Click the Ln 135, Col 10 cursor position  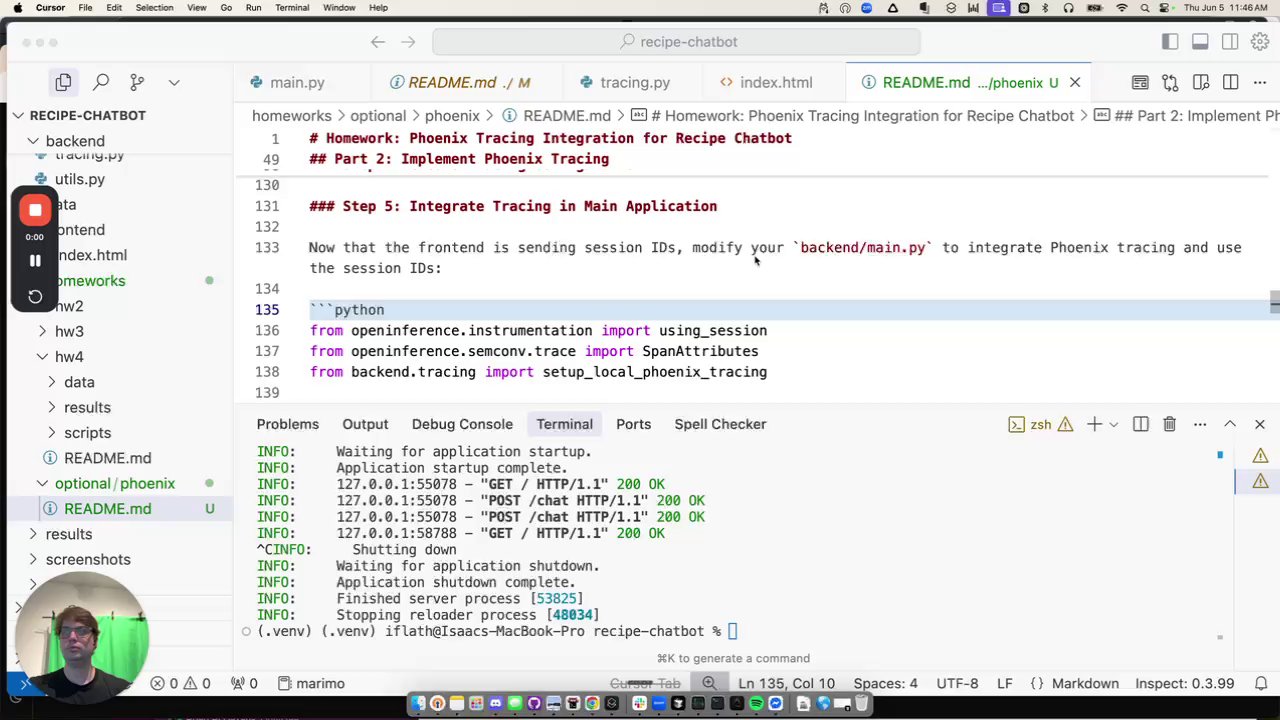(786, 684)
